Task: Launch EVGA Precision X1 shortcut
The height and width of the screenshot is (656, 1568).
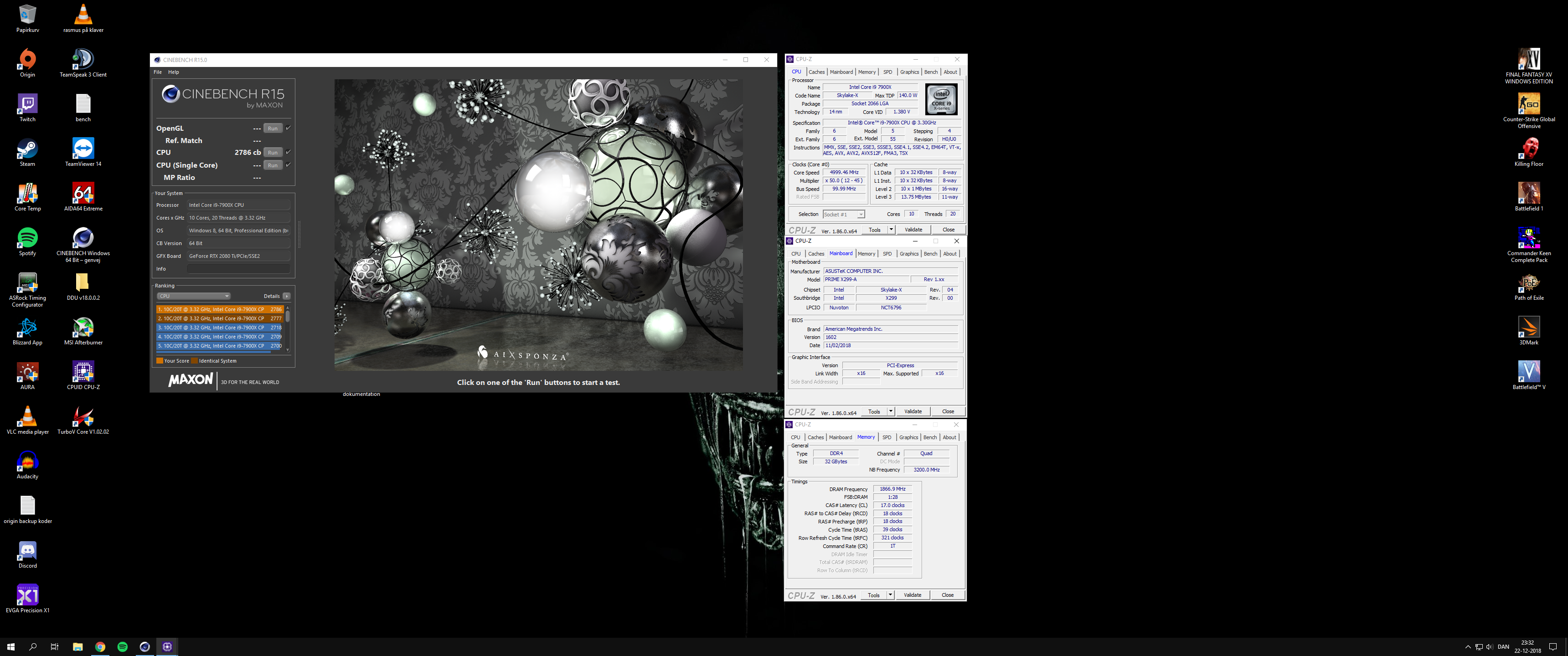Action: pyautogui.click(x=27, y=599)
